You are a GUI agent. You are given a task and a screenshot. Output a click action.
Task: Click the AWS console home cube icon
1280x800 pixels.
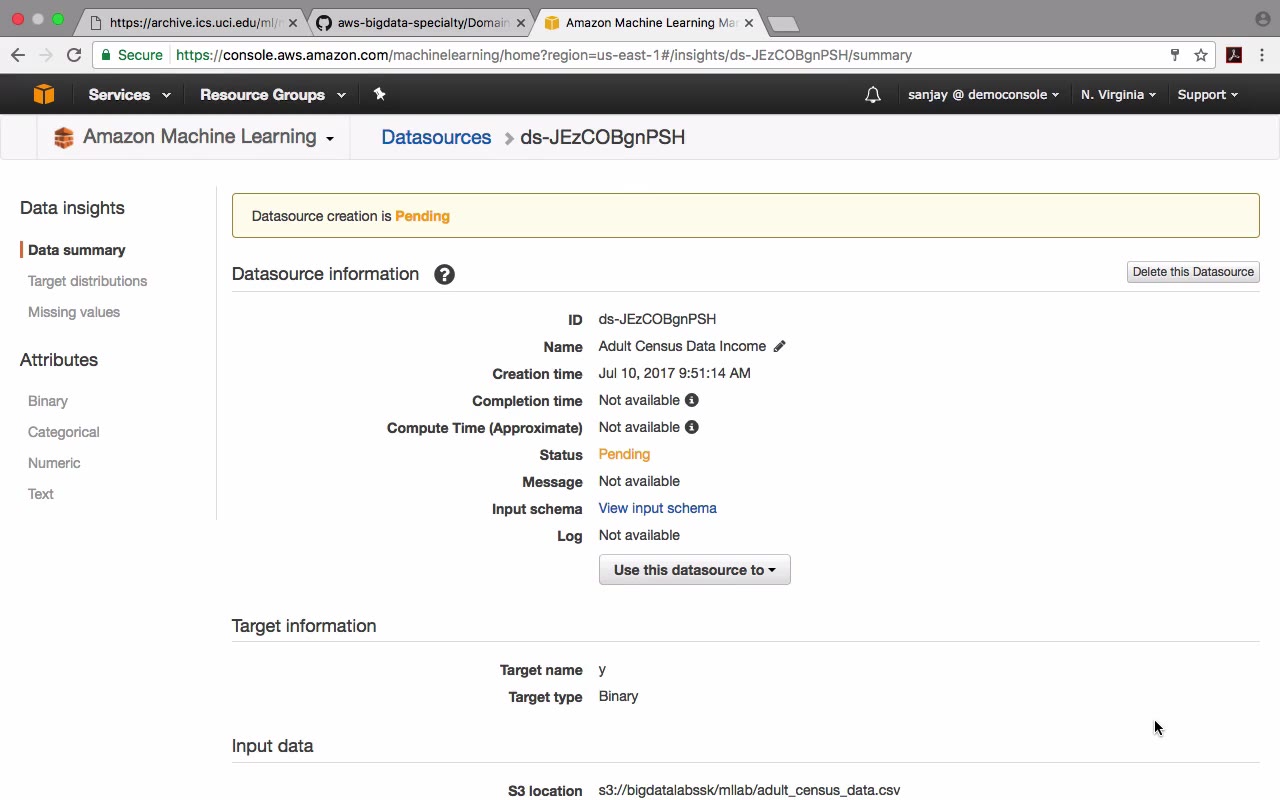pyautogui.click(x=44, y=94)
